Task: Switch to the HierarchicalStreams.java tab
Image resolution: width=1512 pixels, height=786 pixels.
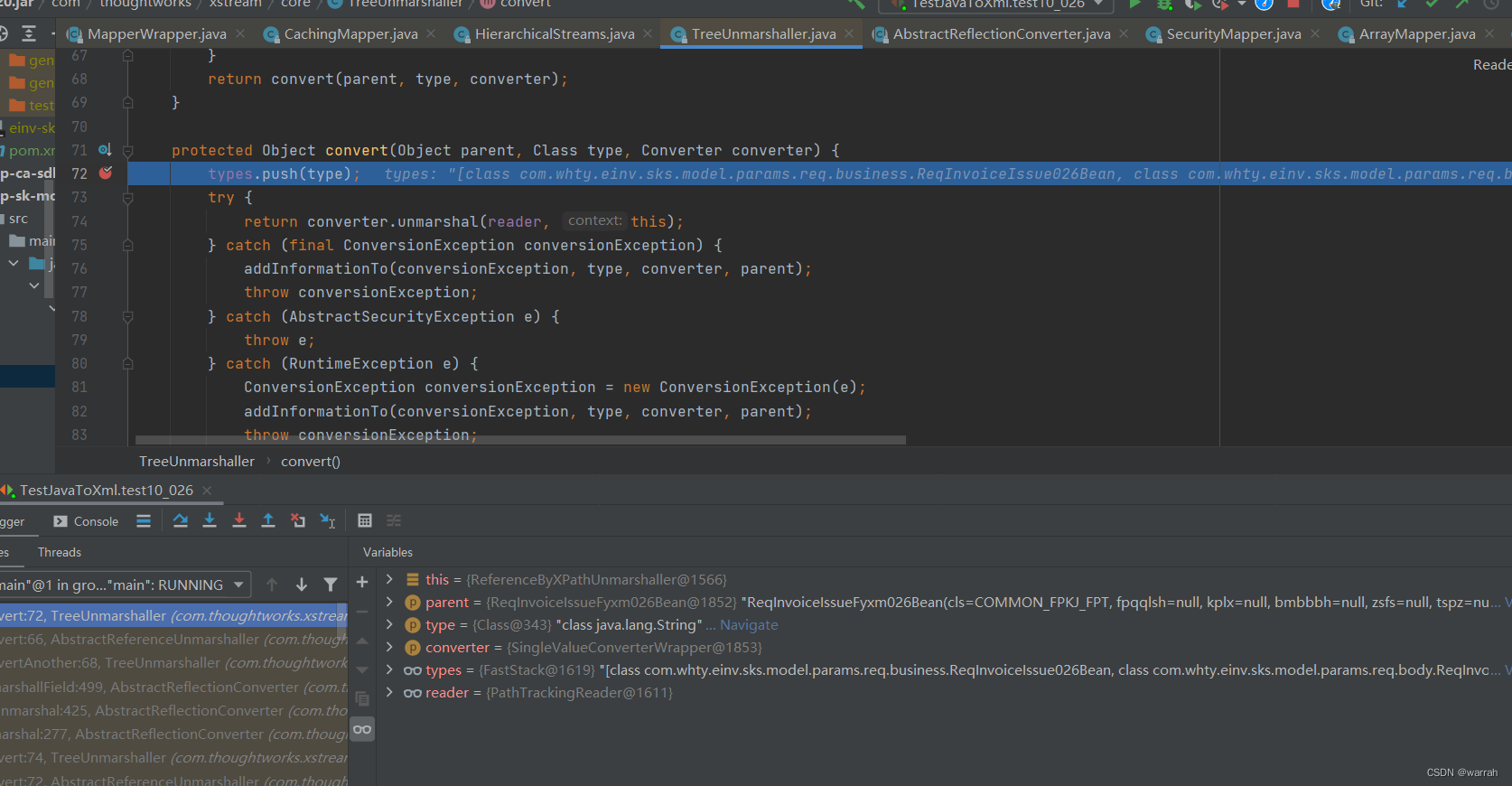Action: pyautogui.click(x=555, y=33)
